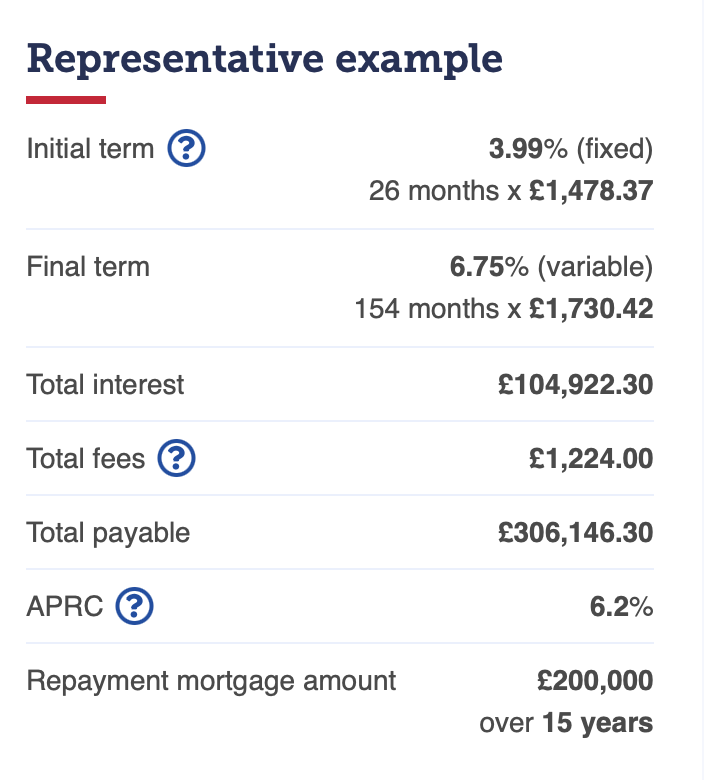
Task: Select the £104,922.30 total interest amount
Action: point(576,385)
